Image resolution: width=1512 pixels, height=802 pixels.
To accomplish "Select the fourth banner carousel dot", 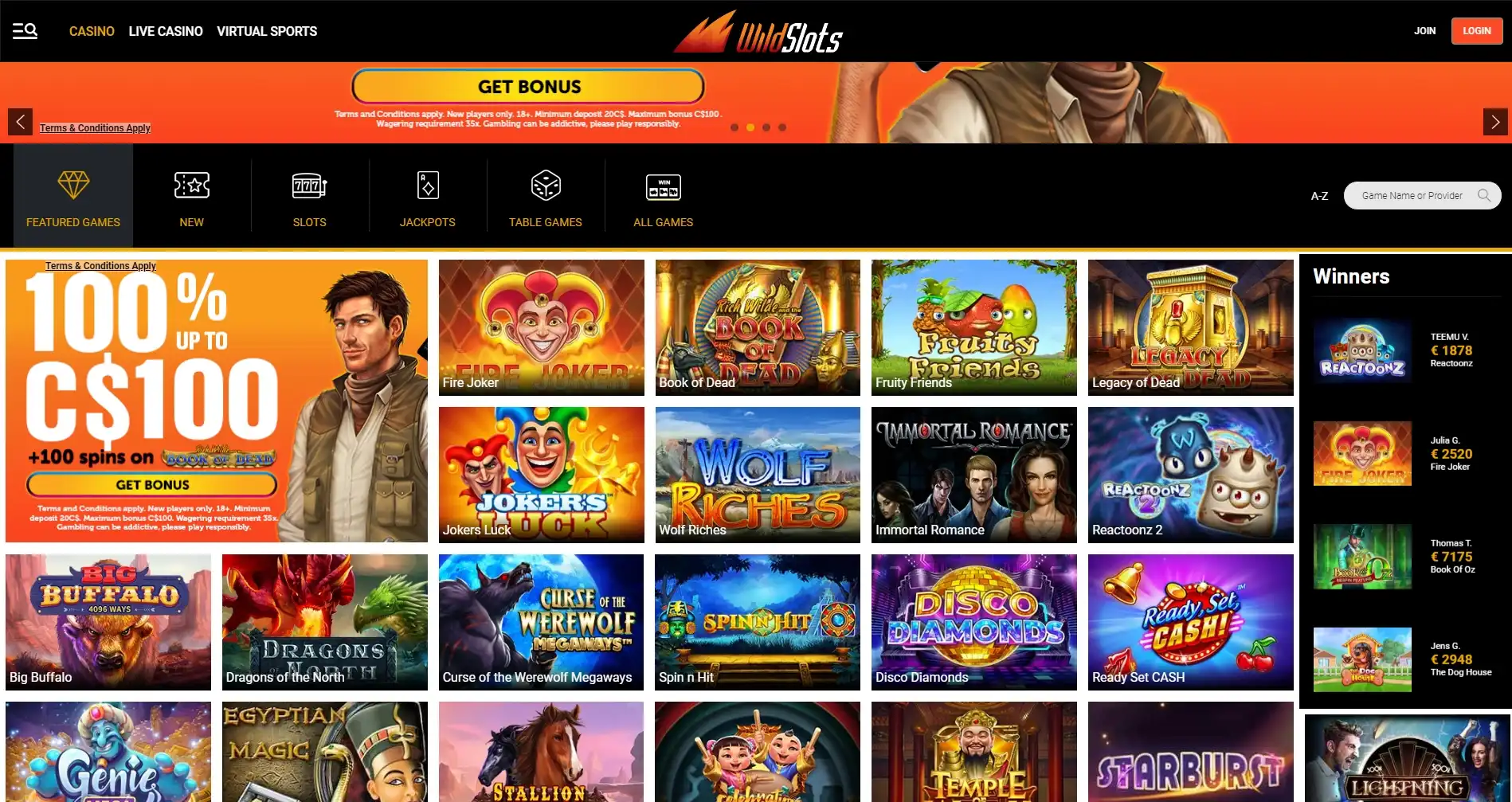I will click(782, 127).
